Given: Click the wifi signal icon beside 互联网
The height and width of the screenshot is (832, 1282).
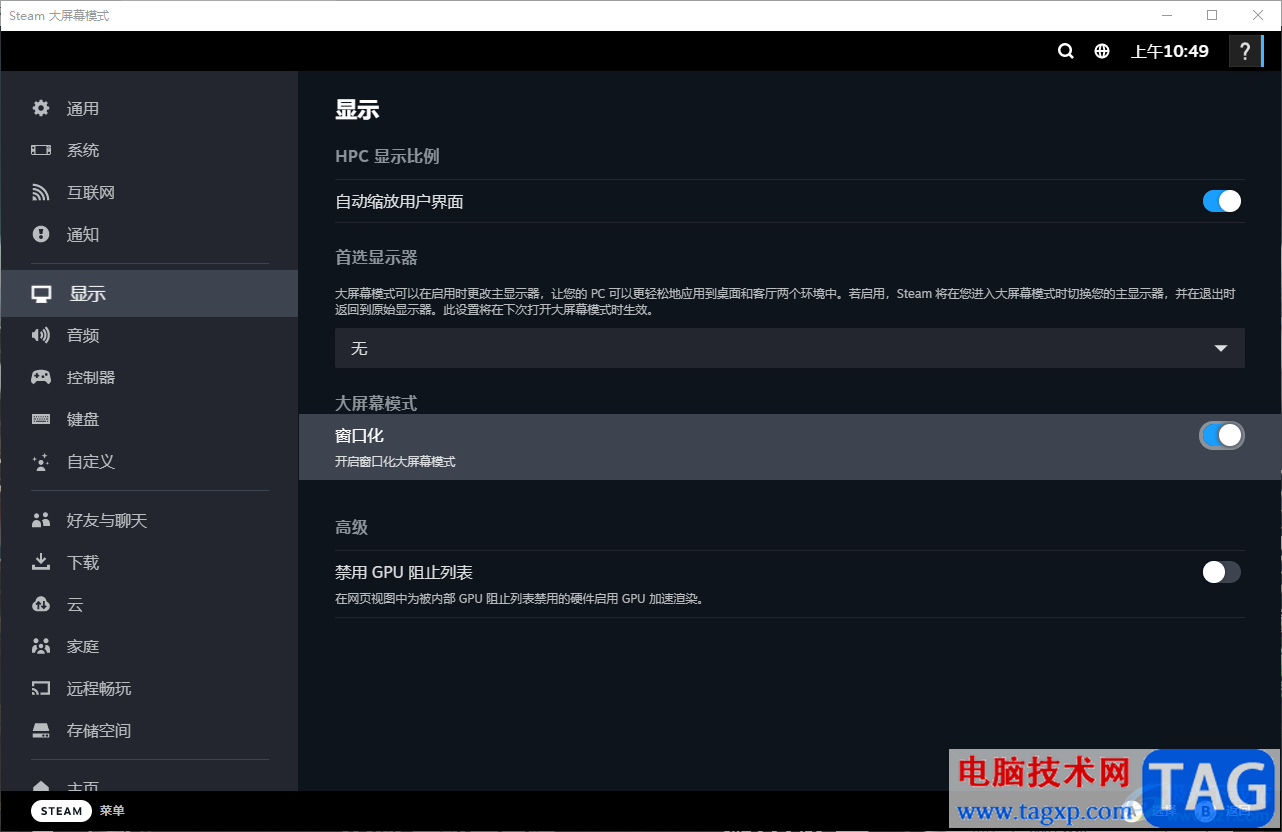Looking at the screenshot, I should pyautogui.click(x=41, y=192).
